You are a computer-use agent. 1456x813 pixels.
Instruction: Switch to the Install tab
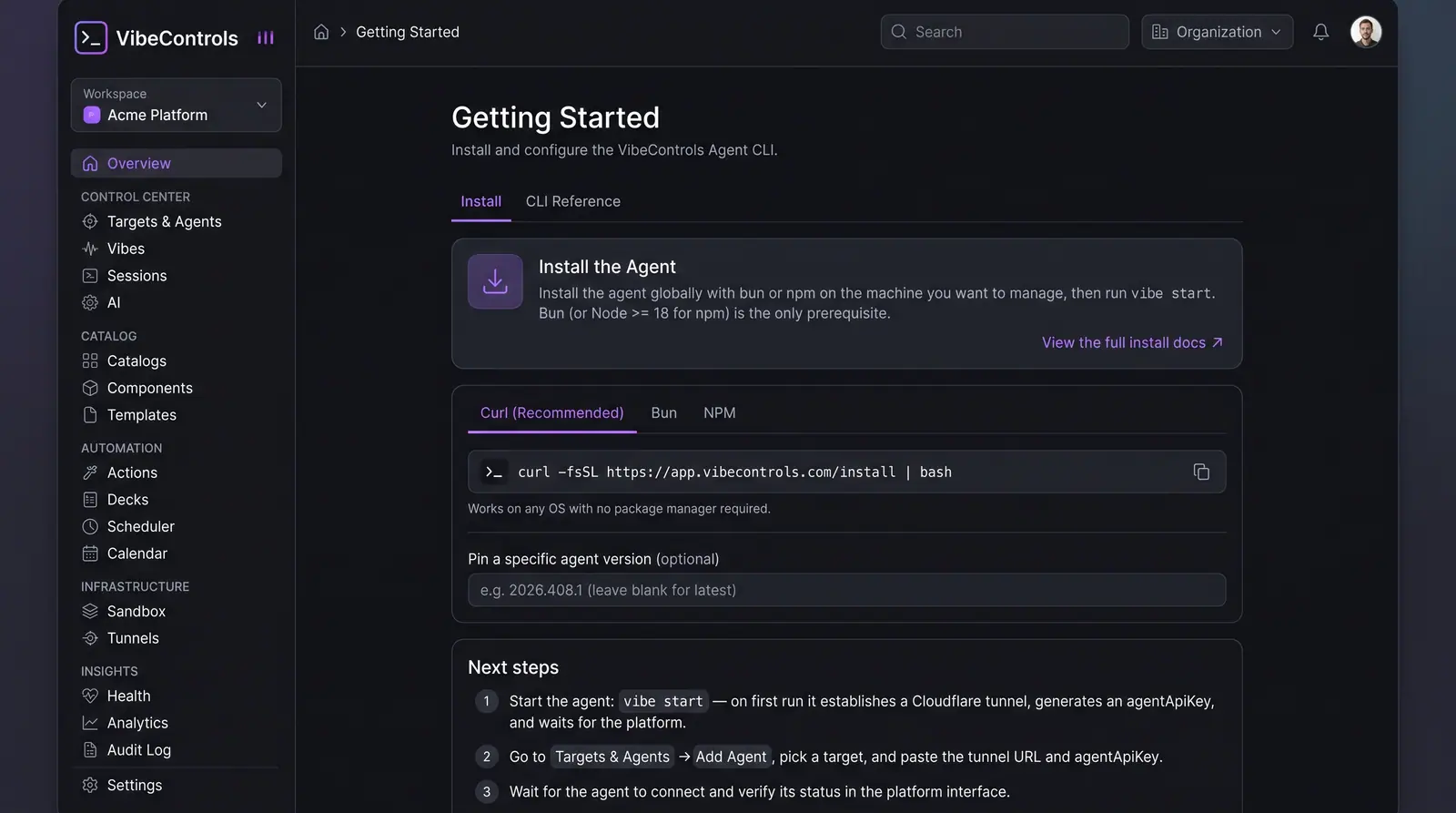point(480,201)
